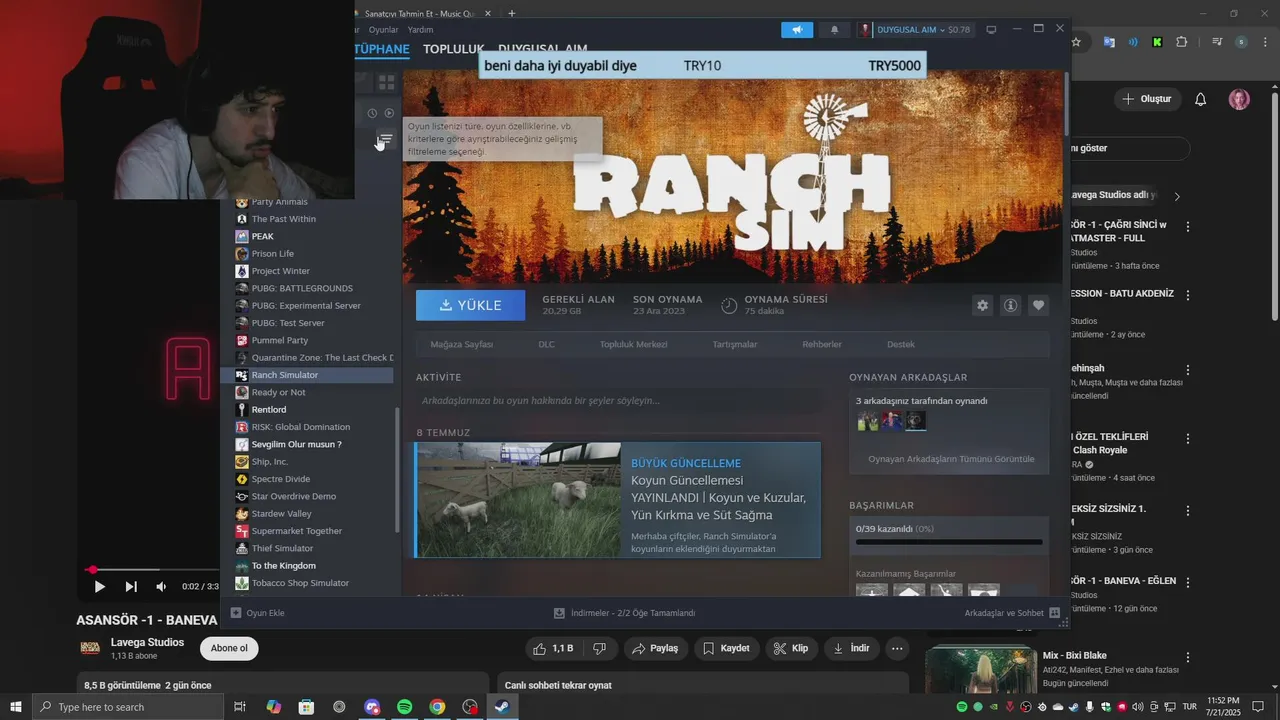The width and height of the screenshot is (1280, 720).
Task: Open Rehberler tab
Action: tap(821, 344)
